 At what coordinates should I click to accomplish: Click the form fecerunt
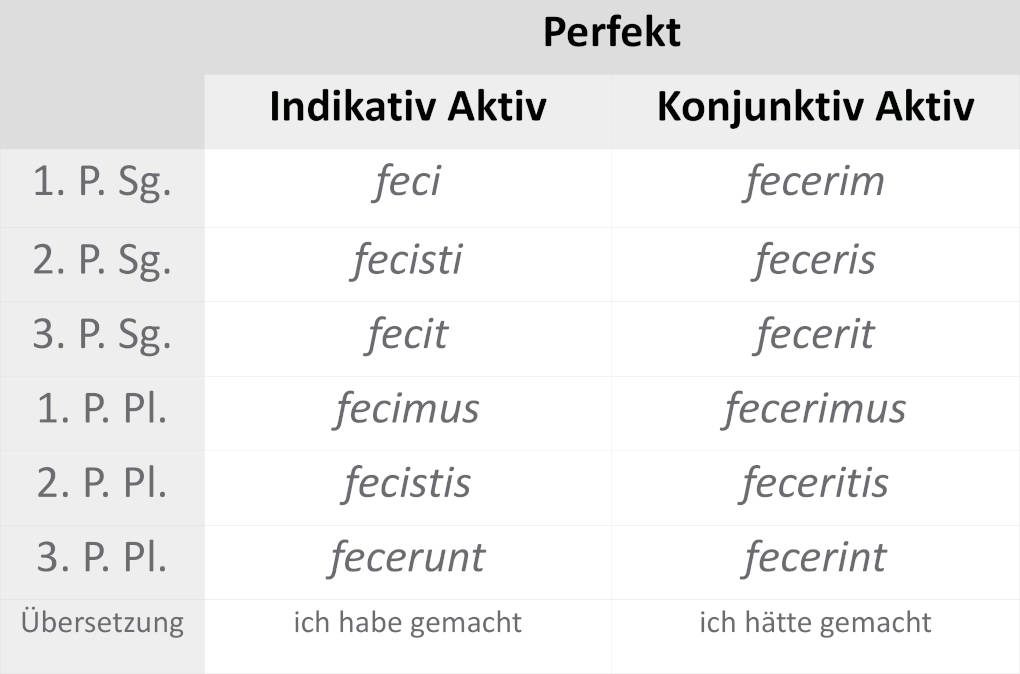pos(407,557)
